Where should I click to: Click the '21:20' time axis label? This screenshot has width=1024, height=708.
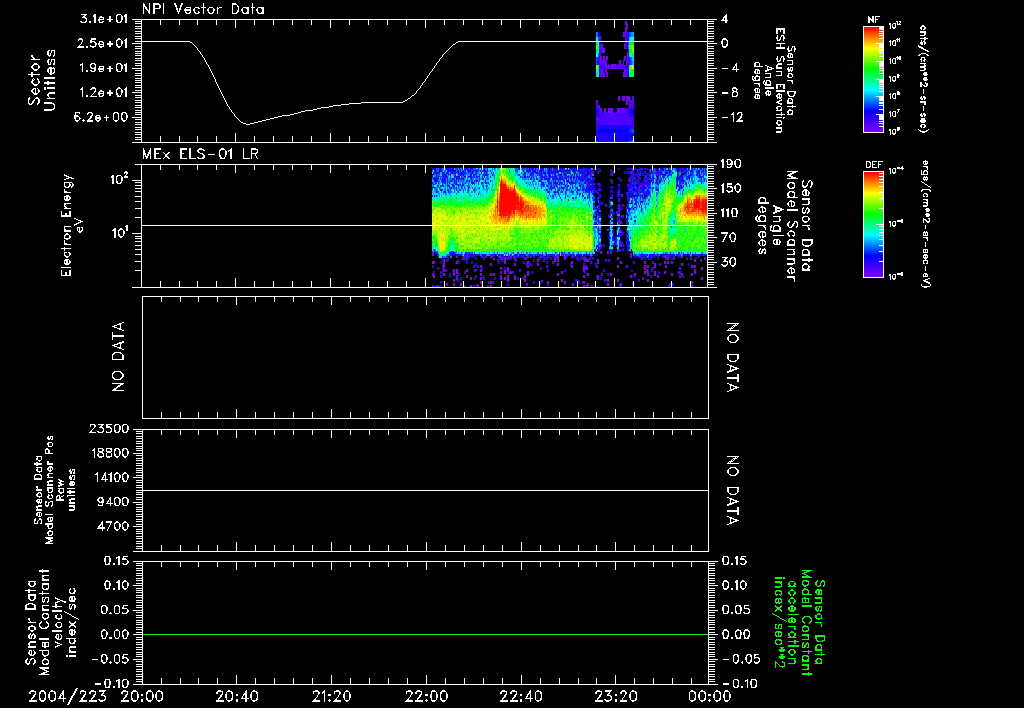(332, 697)
